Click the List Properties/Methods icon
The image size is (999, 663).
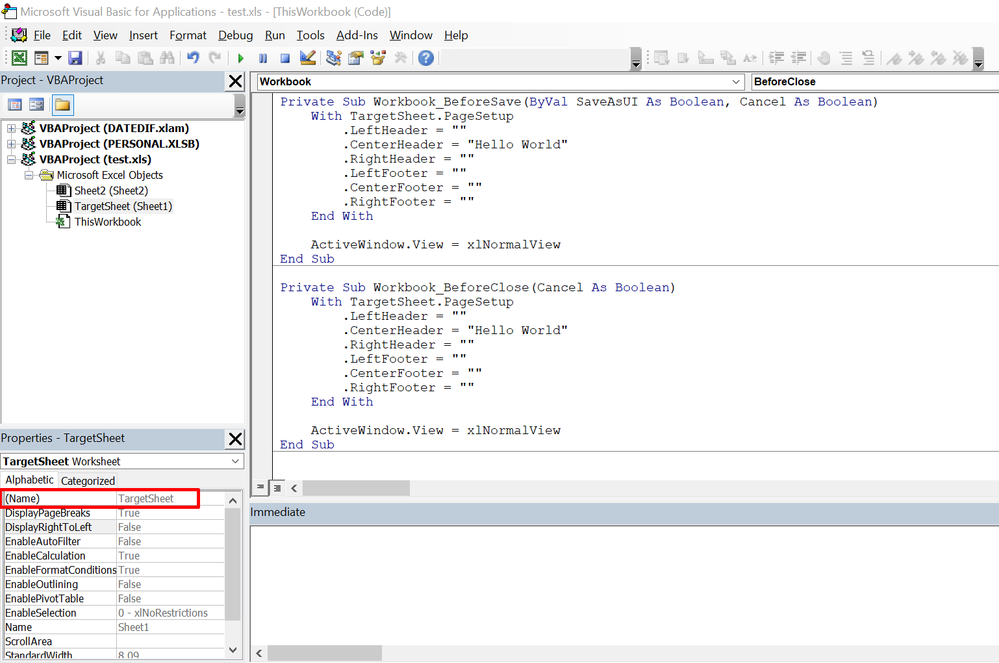coord(661,58)
